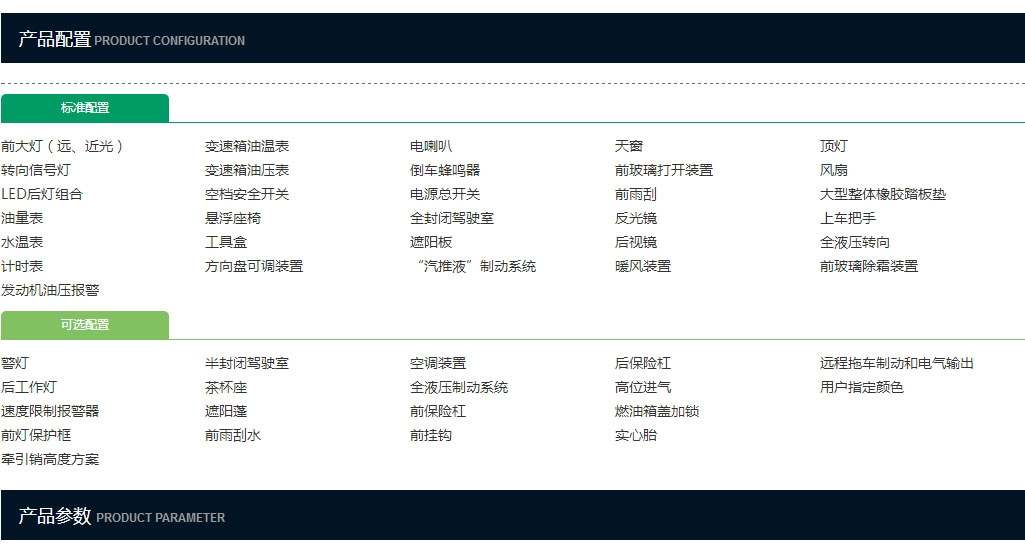Click 全液压转向 item
Viewport: 1025px width, 560px height.
[855, 242]
